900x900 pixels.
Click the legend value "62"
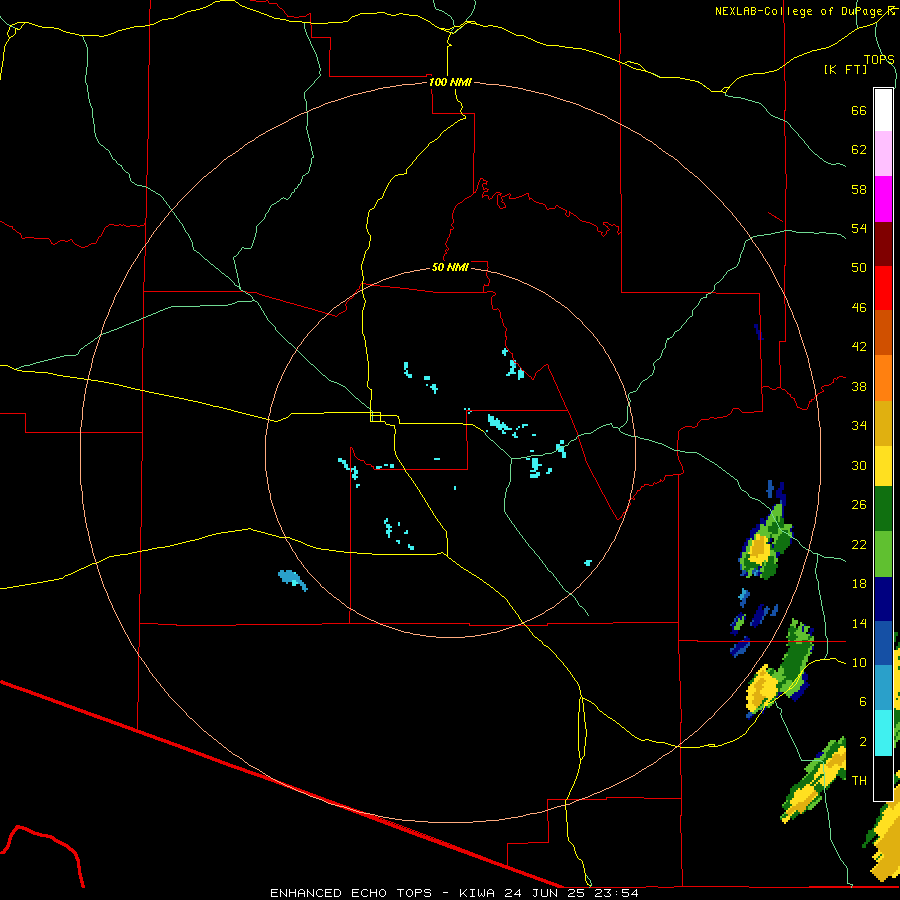(x=859, y=150)
